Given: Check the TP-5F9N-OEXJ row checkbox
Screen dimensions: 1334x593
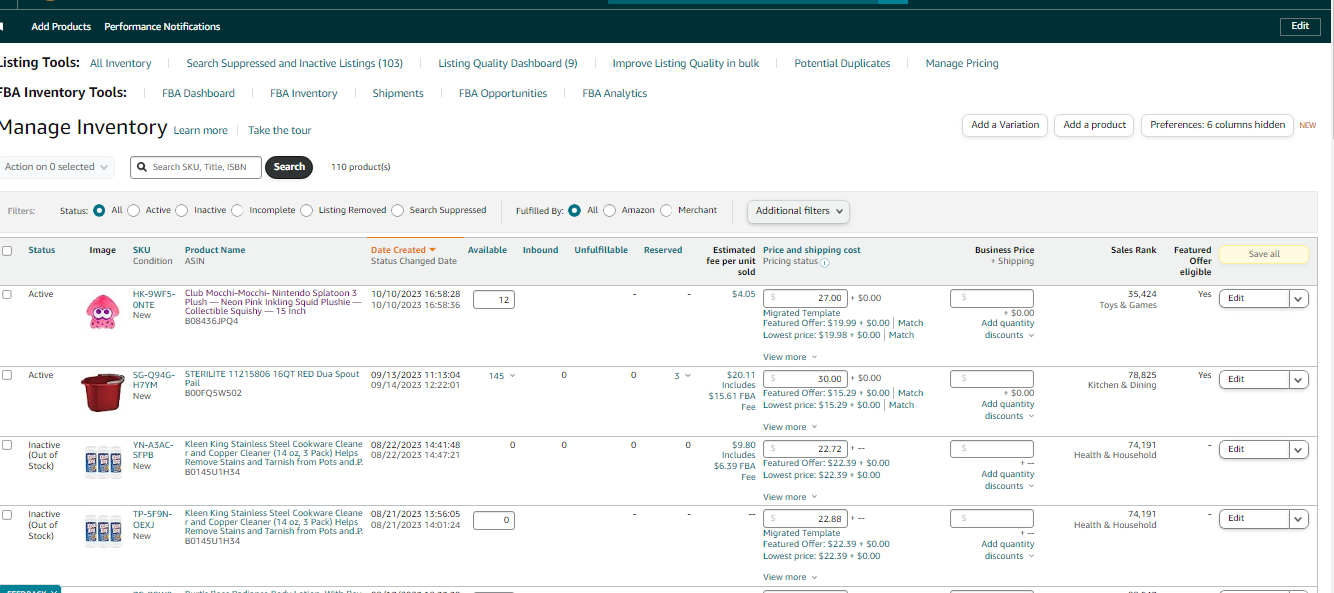Looking at the screenshot, I should [7, 514].
